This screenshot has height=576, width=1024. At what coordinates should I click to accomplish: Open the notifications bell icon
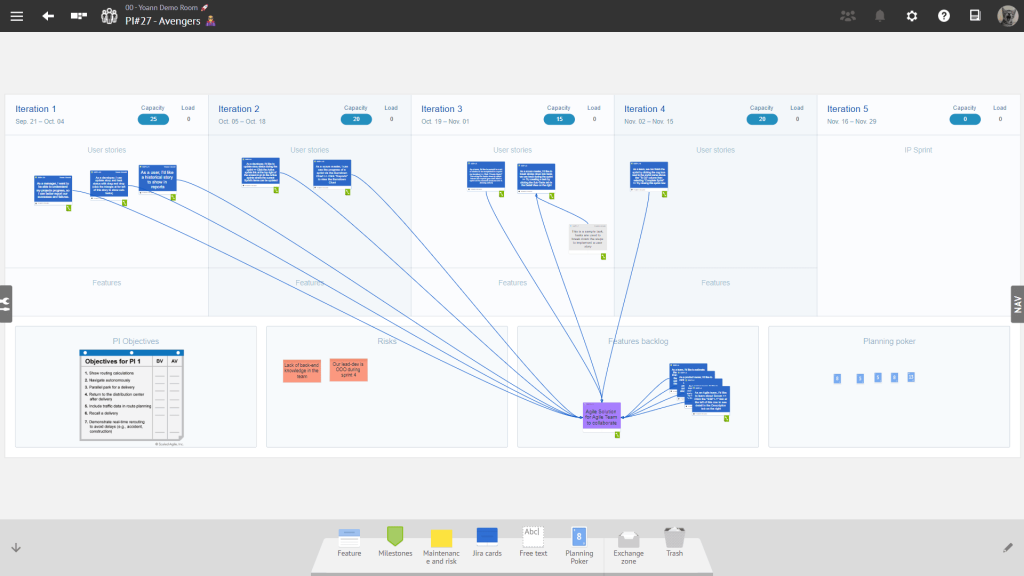(x=880, y=16)
